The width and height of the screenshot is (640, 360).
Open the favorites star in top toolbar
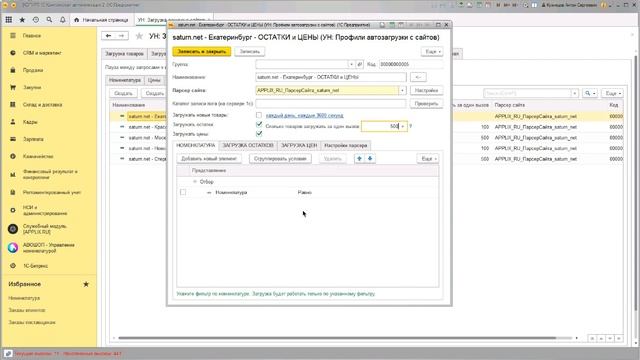pyautogui.click(x=22, y=20)
